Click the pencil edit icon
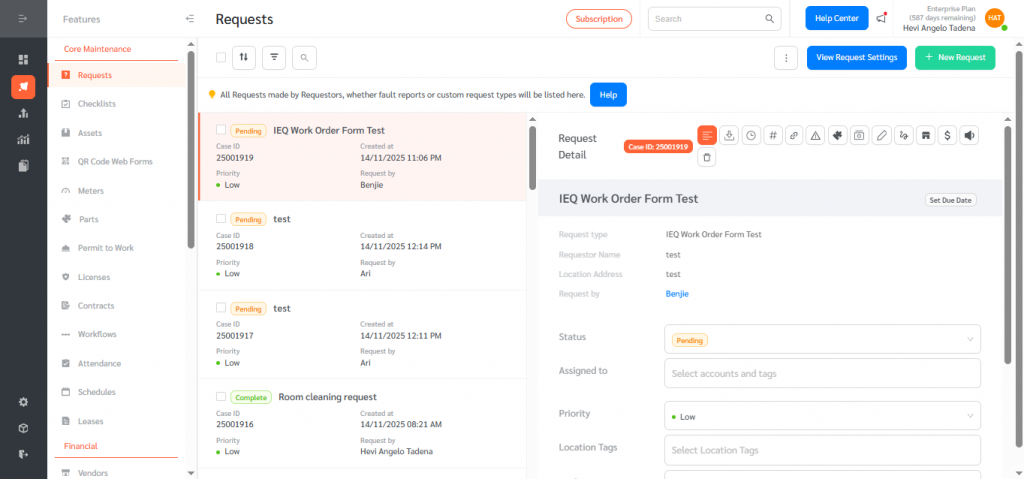Screen dimensions: 1024x479 coord(881,135)
